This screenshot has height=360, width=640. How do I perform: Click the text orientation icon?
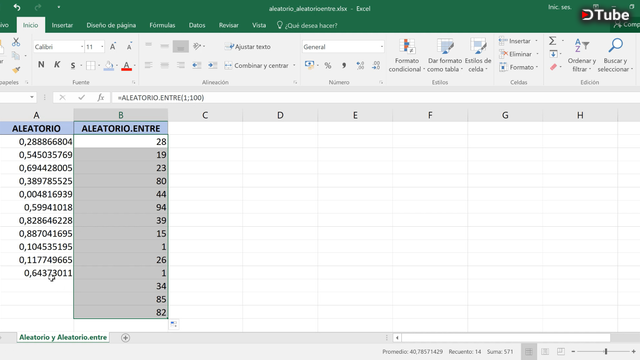point(198,46)
